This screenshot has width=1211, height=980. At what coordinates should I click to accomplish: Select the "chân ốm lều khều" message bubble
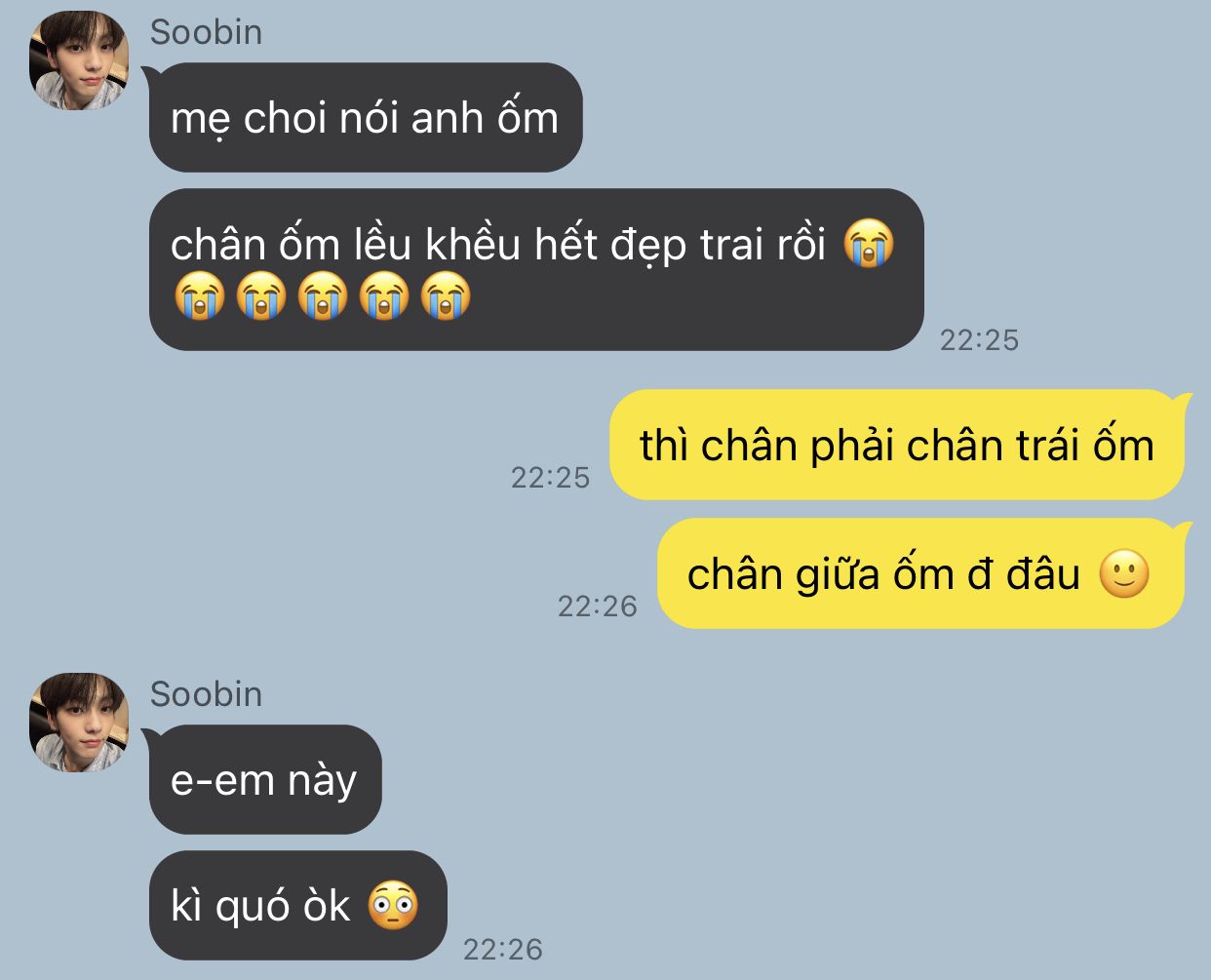(x=536, y=269)
